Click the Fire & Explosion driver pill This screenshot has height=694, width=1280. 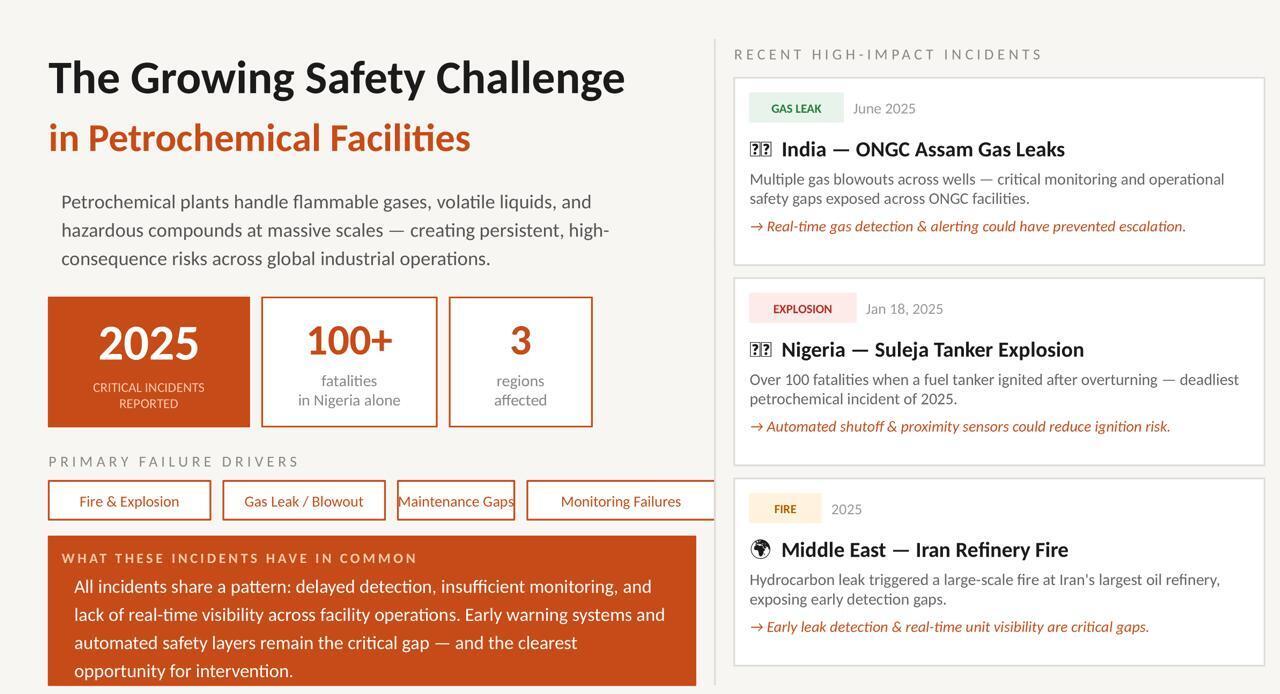(129, 501)
